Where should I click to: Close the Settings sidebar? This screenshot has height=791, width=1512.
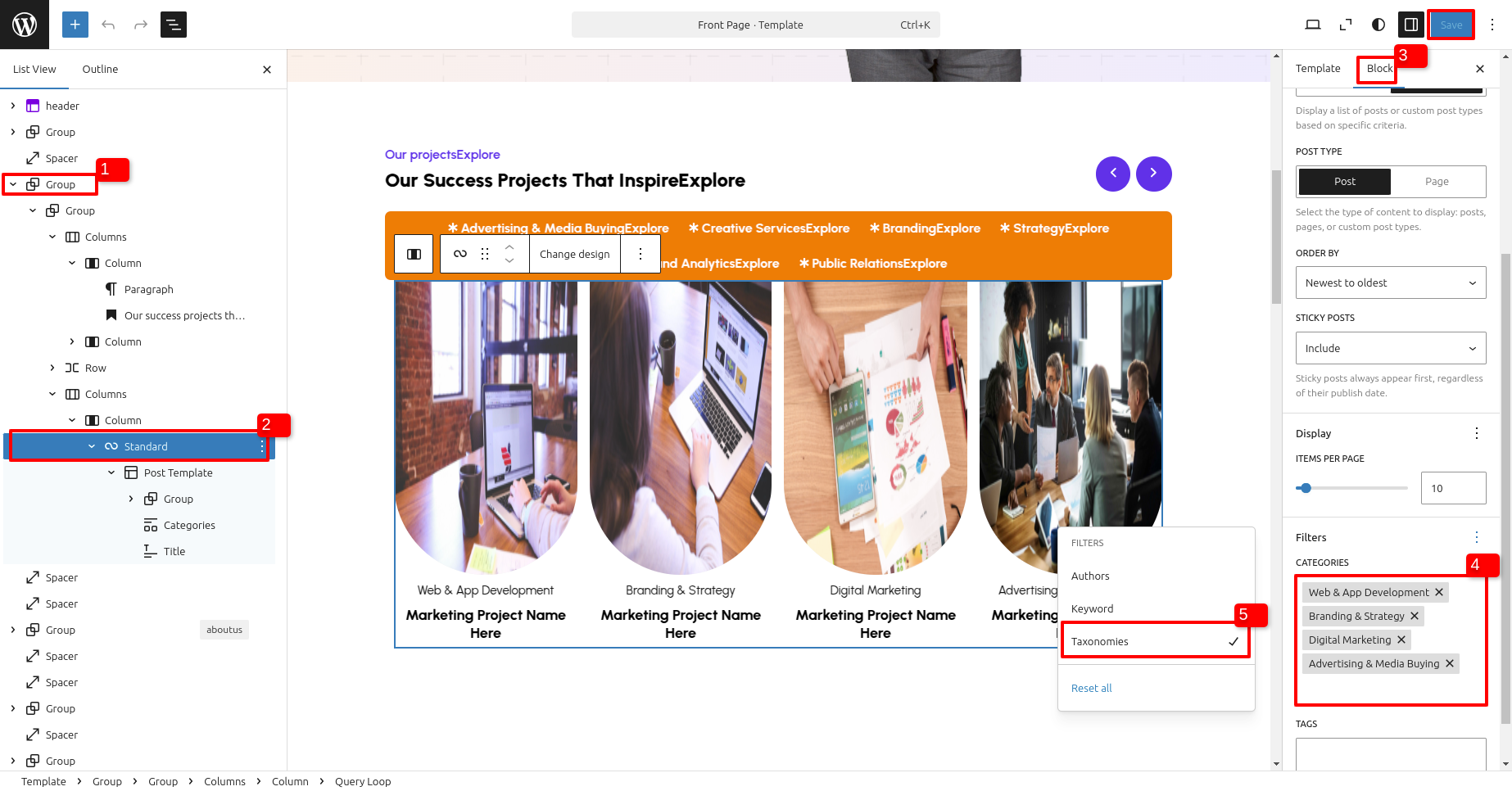click(1480, 69)
